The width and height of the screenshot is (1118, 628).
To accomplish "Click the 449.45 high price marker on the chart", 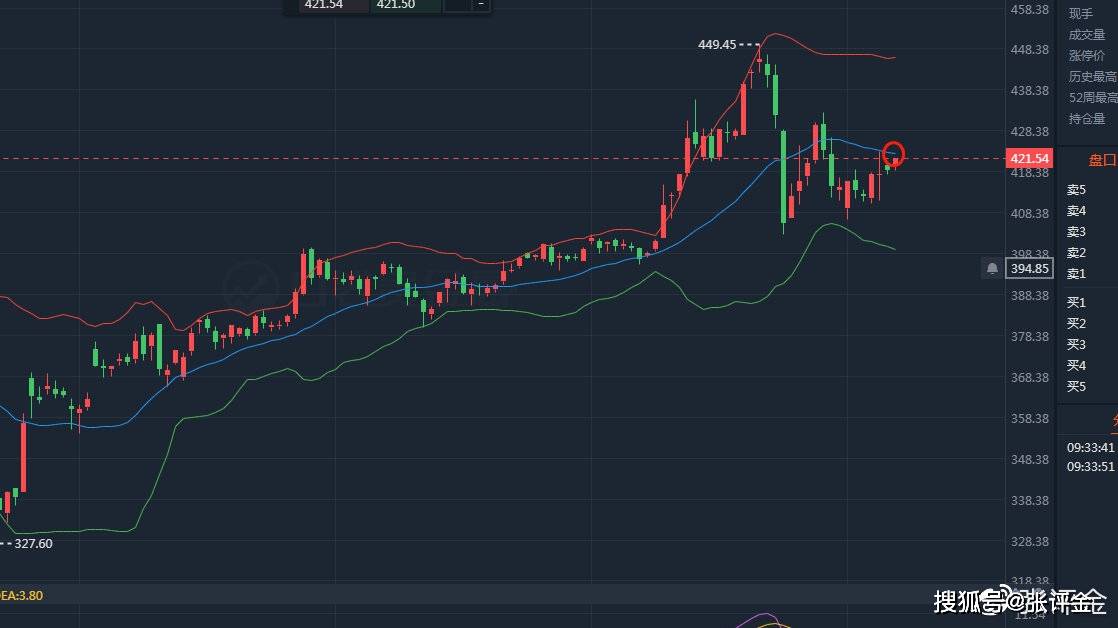I will (x=717, y=44).
